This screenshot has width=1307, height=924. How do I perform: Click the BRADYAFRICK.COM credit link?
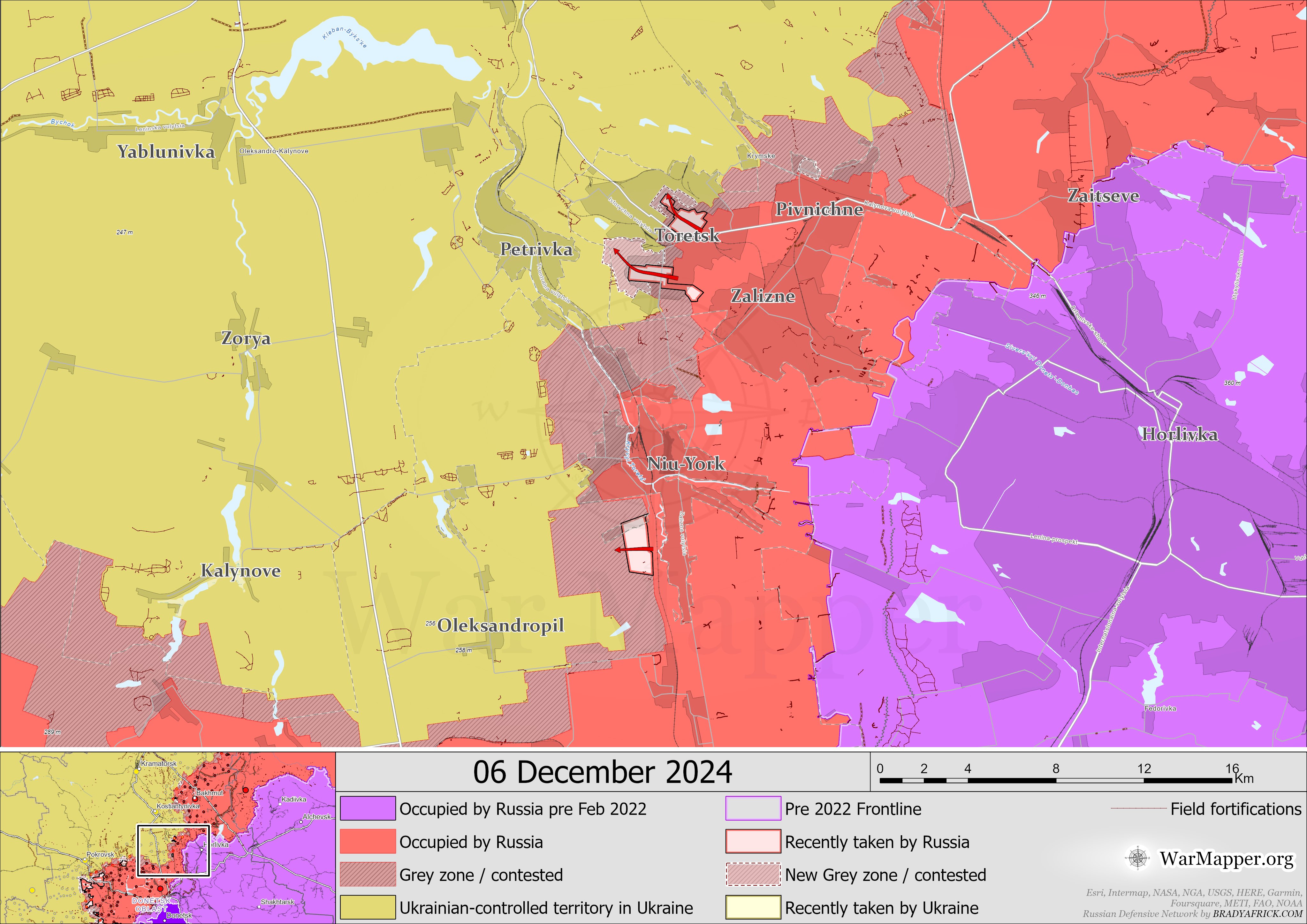pos(1257,914)
